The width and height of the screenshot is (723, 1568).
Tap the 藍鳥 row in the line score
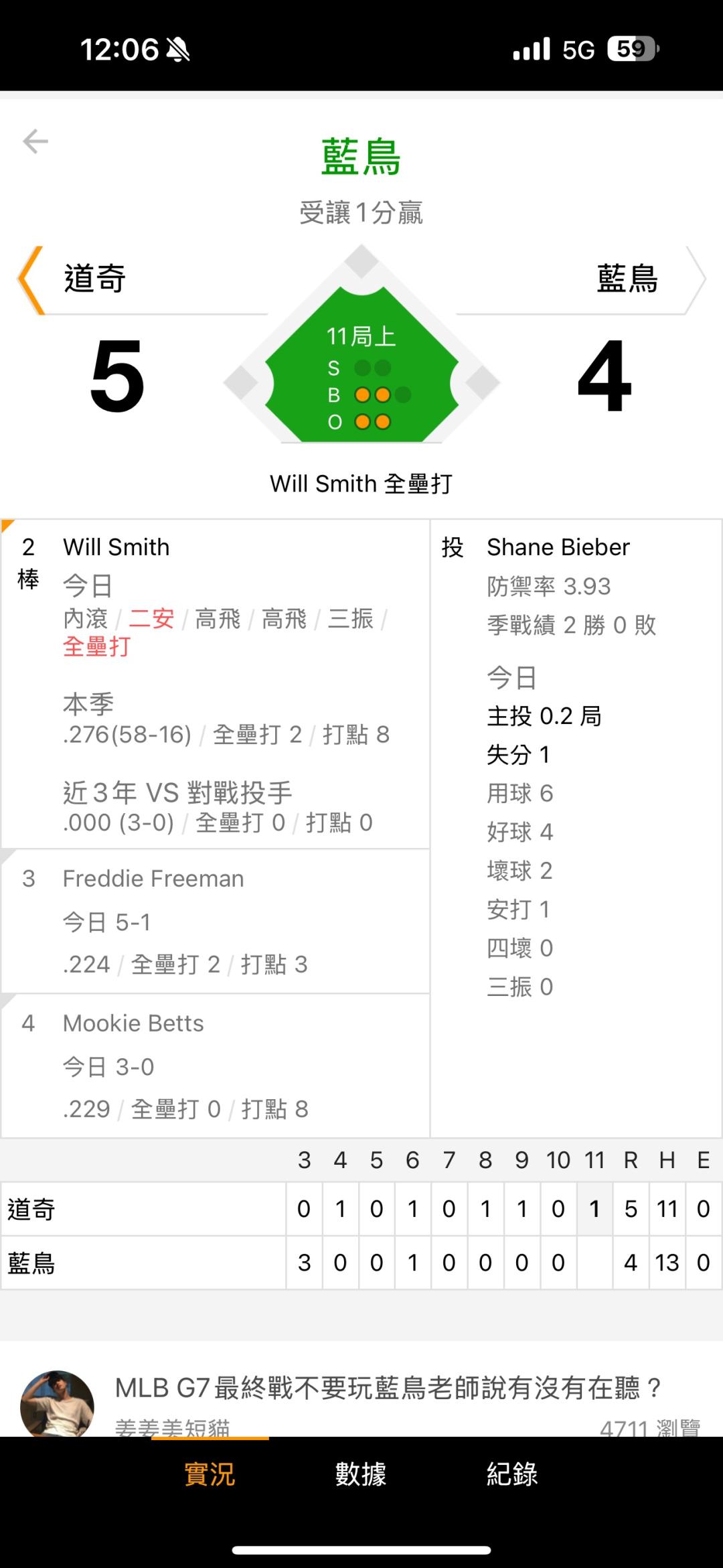(31, 1263)
